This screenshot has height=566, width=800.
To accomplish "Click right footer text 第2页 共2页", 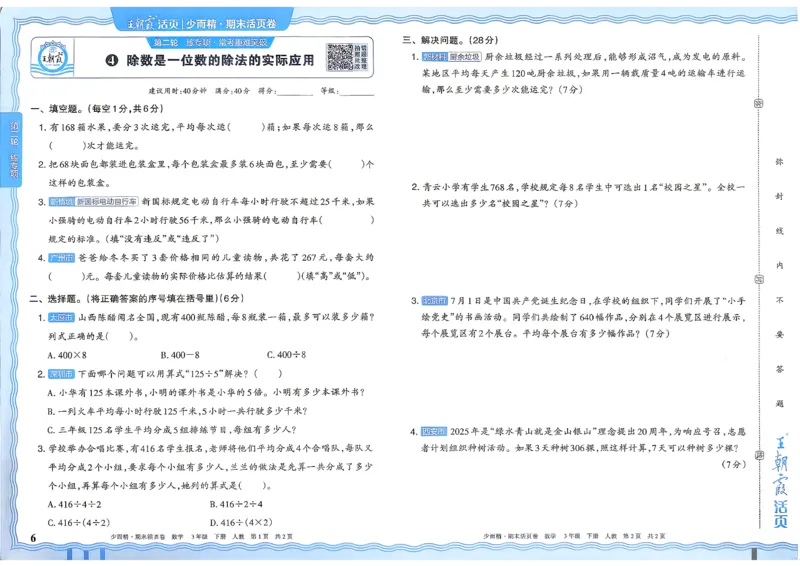I will click(644, 536).
